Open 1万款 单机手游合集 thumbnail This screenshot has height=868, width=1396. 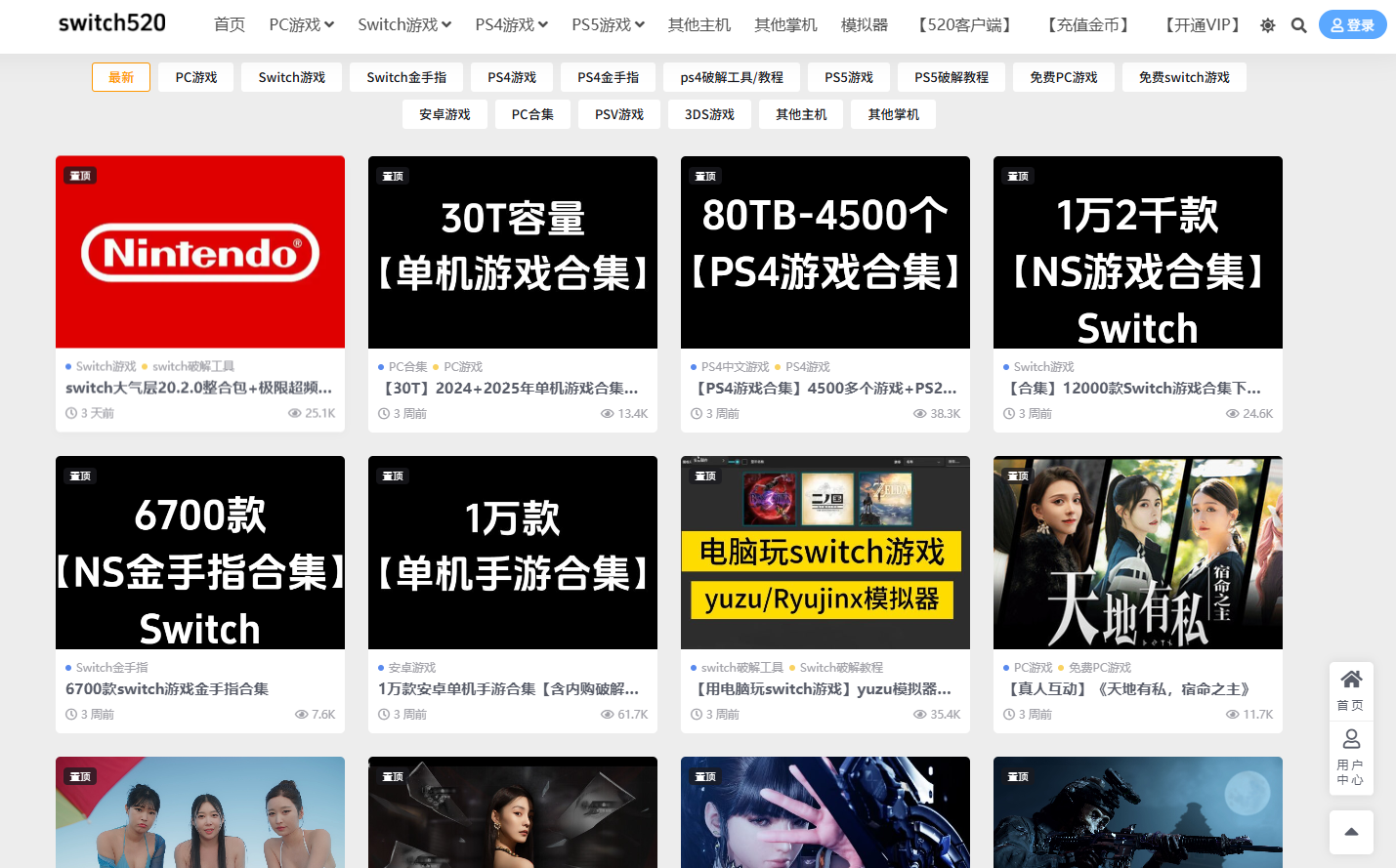513,553
